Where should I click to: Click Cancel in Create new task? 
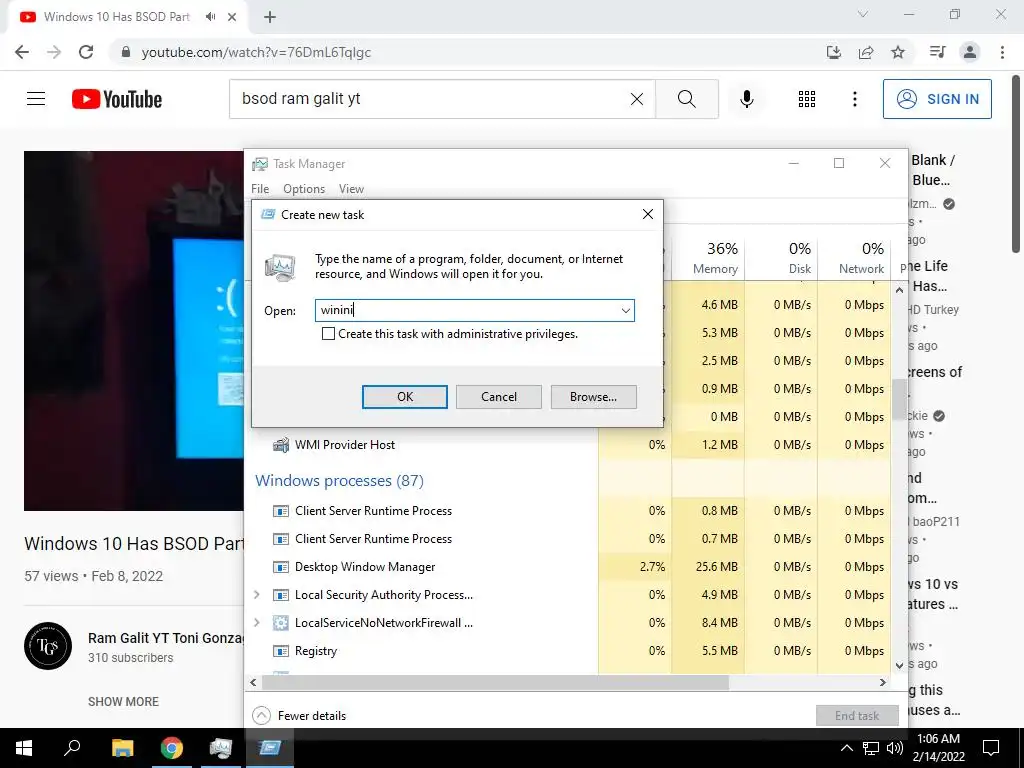499,396
